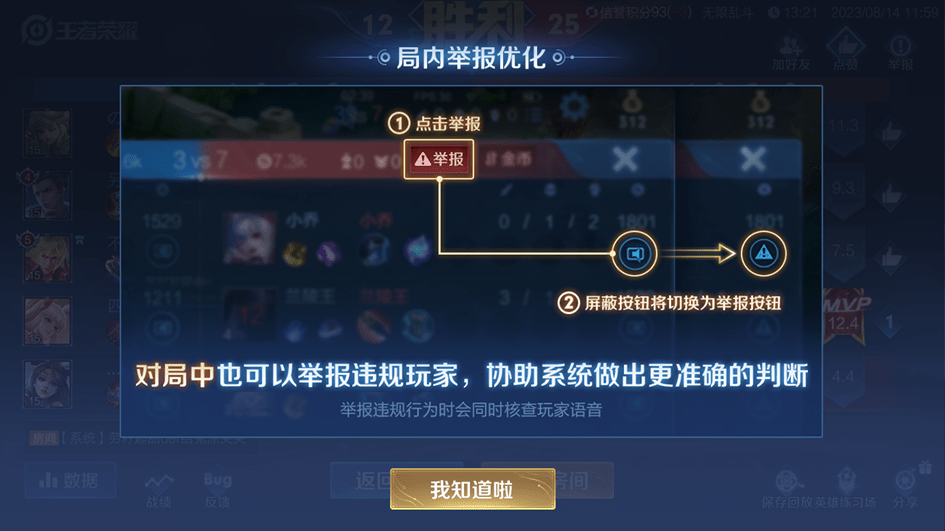Image resolution: width=945 pixels, height=531 pixels.
Task: Open the 数据 statistics tab
Action: (x=70, y=480)
